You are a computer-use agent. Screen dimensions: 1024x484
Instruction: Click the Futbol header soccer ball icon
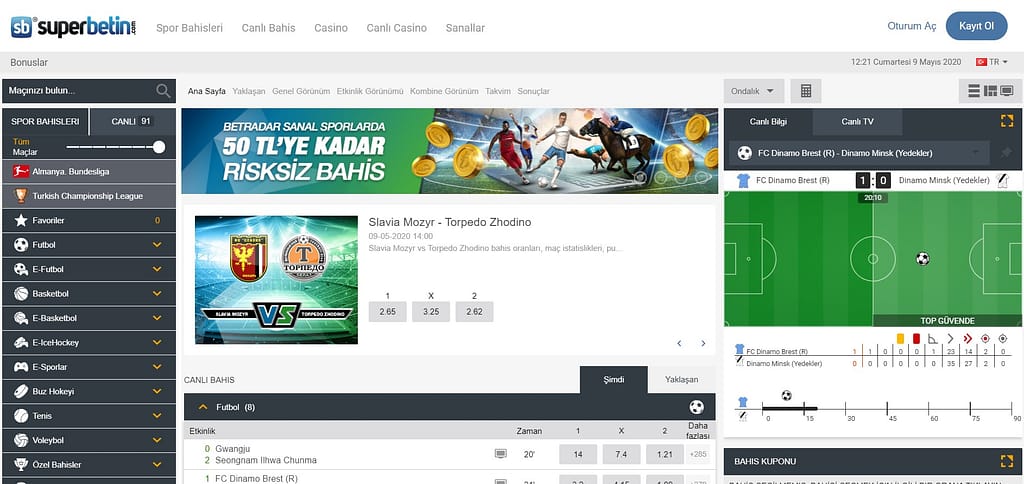(697, 407)
